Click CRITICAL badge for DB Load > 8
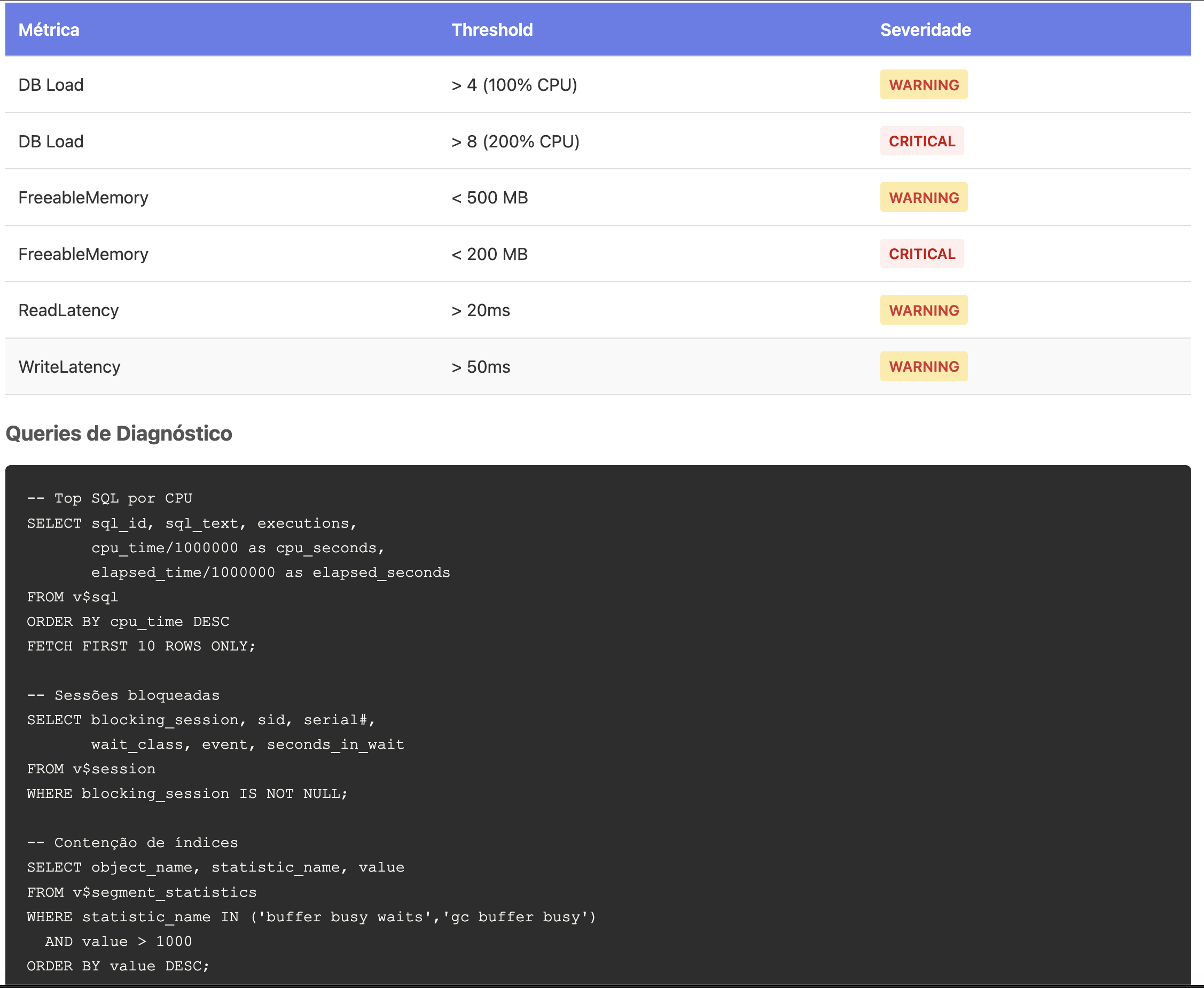This screenshot has height=988, width=1204. pyautogui.click(x=921, y=141)
